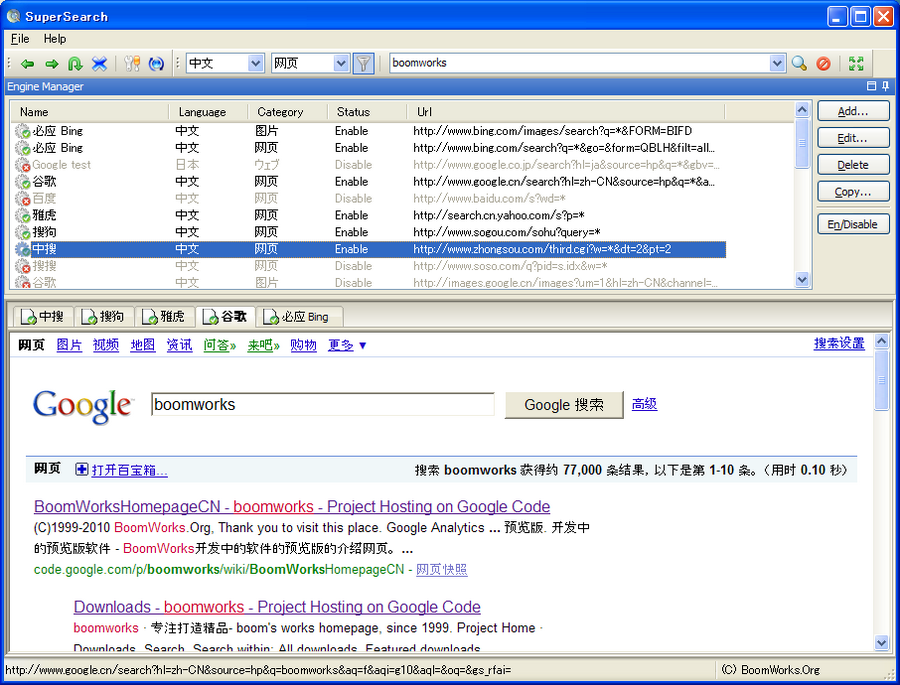
Task: Expand the 打开百宝箱 plus expander
Action: pyautogui.click(x=82, y=470)
